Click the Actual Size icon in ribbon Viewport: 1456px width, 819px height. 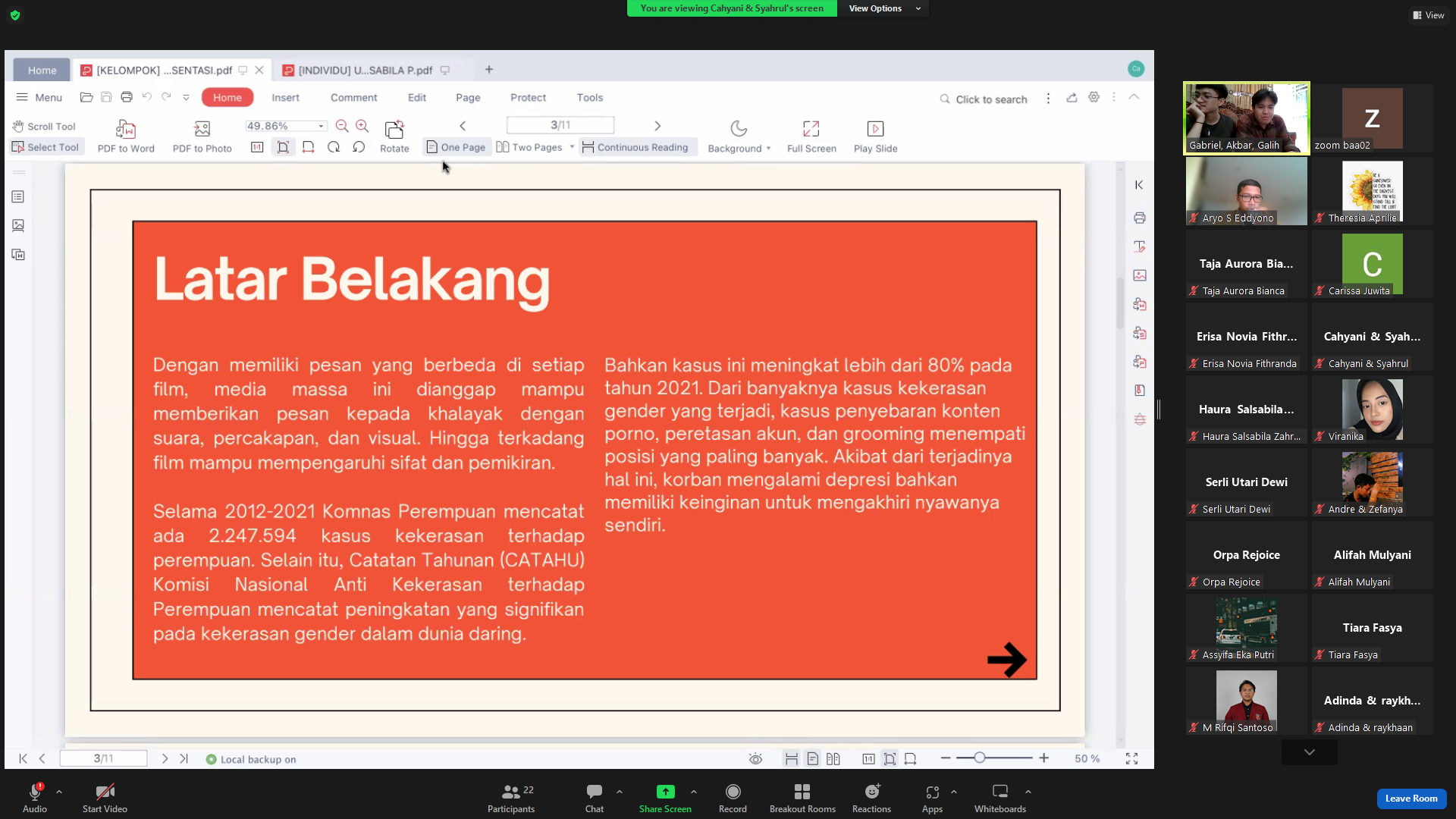257,147
